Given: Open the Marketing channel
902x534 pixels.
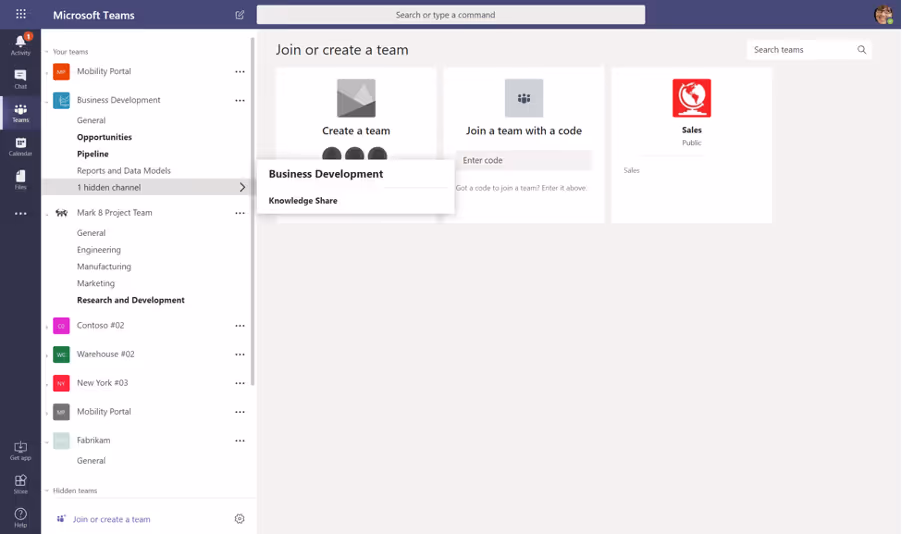Looking at the screenshot, I should point(95,283).
